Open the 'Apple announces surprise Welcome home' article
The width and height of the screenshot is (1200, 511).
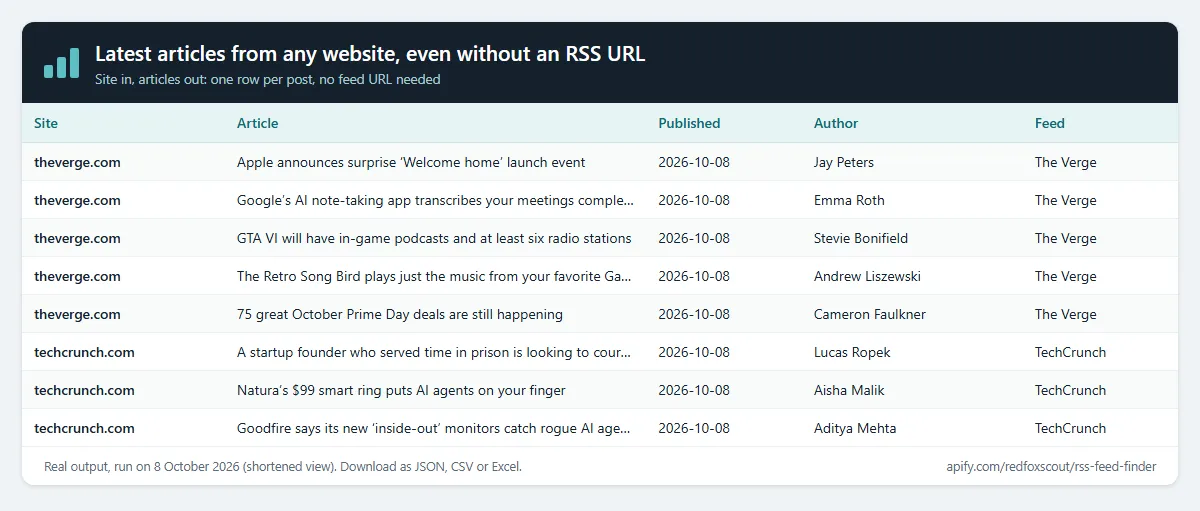point(411,162)
